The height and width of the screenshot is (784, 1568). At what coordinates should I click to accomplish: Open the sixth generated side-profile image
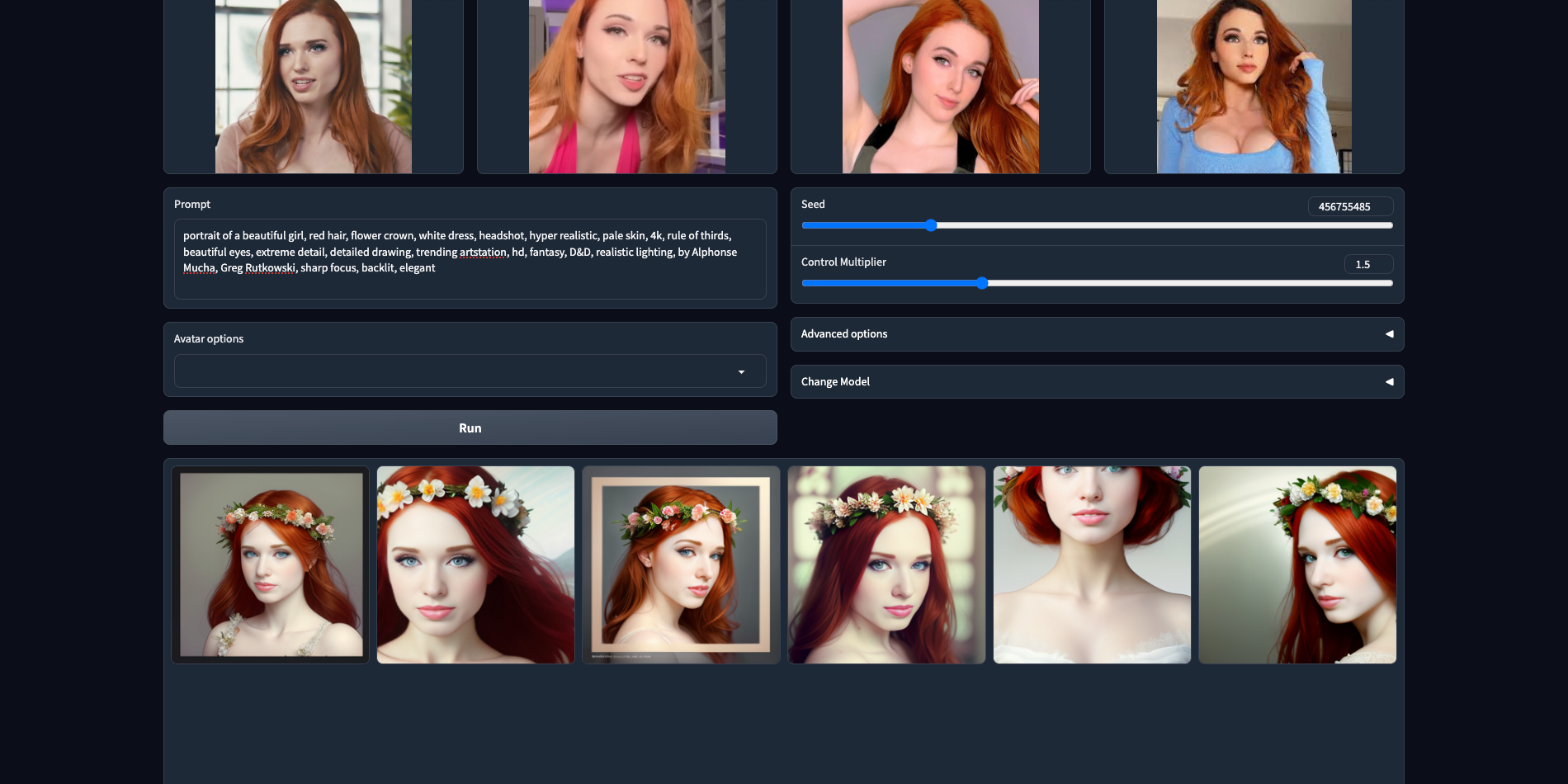tap(1297, 564)
